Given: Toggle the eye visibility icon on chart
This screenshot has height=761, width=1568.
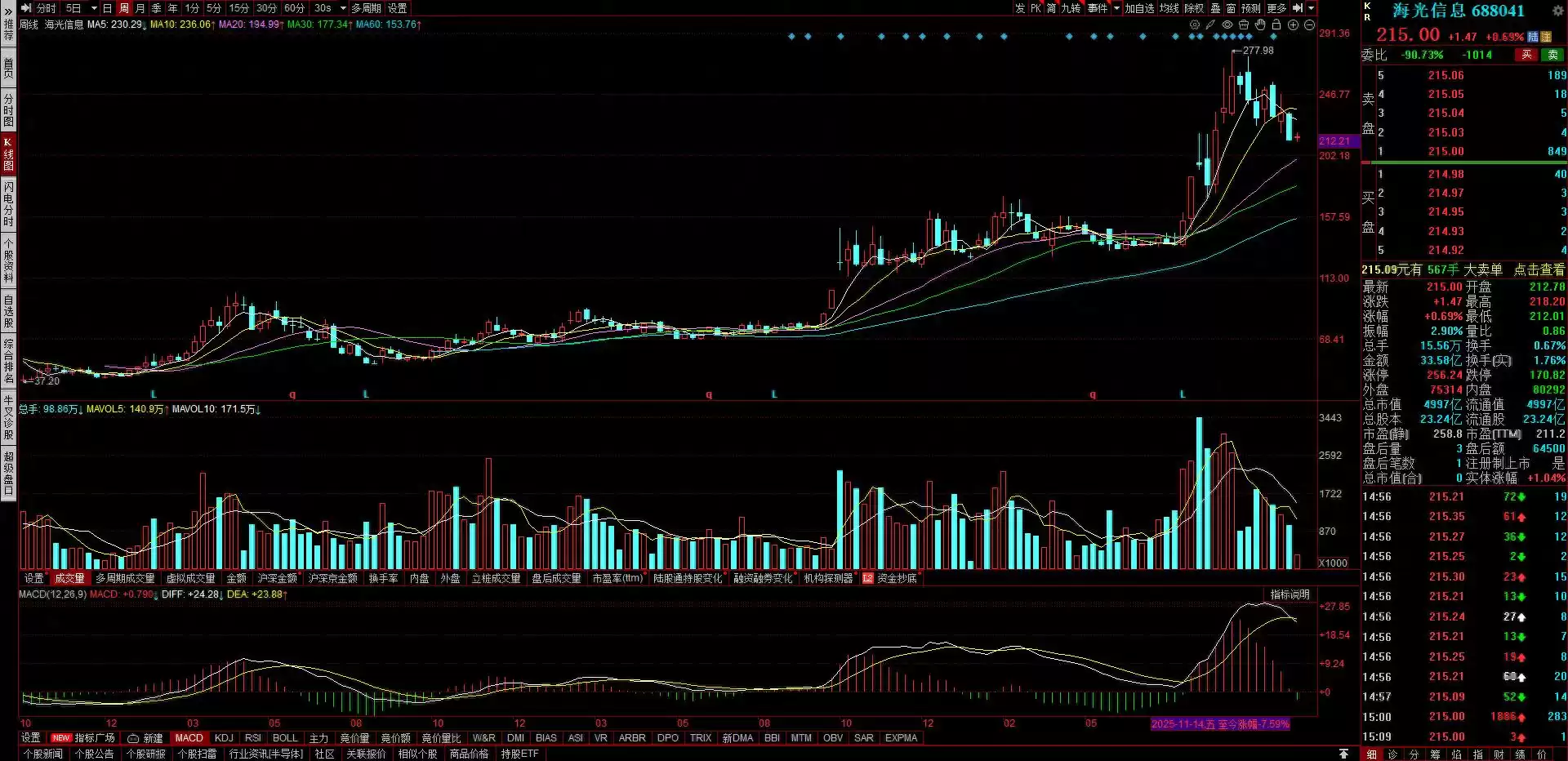Looking at the screenshot, I should pos(1227,24).
